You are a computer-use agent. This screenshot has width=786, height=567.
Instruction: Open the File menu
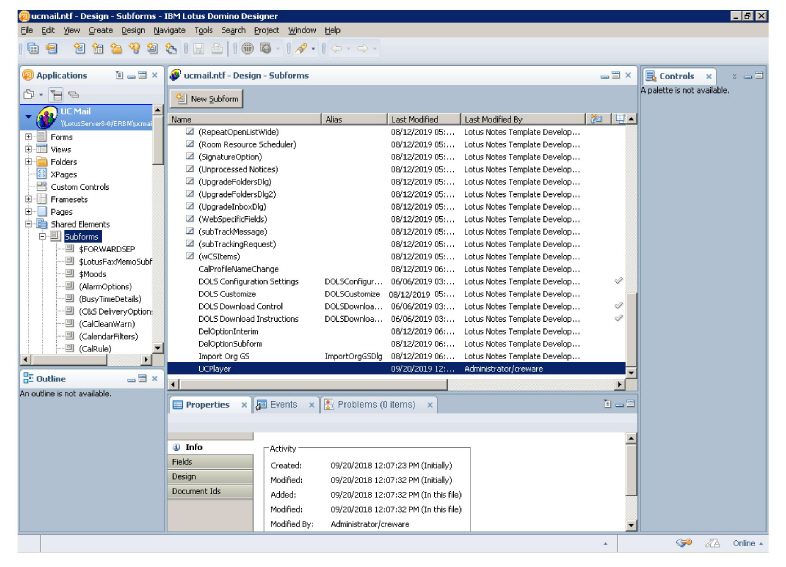[27, 30]
